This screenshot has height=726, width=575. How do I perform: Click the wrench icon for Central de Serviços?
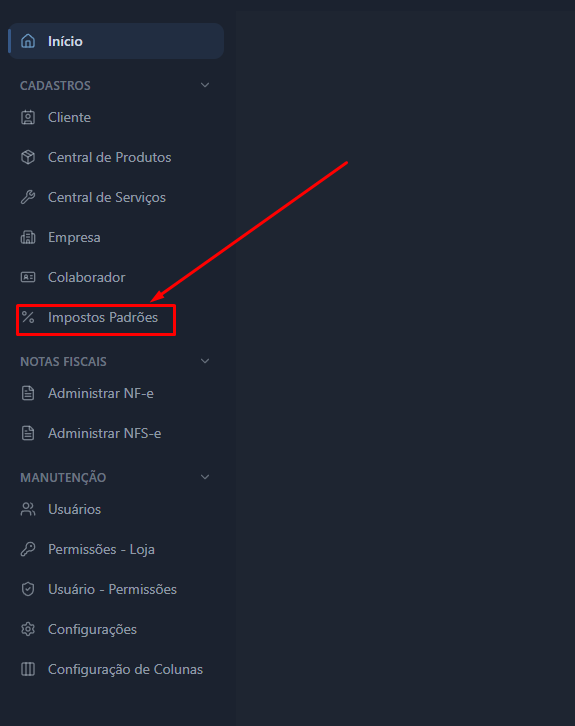28,197
